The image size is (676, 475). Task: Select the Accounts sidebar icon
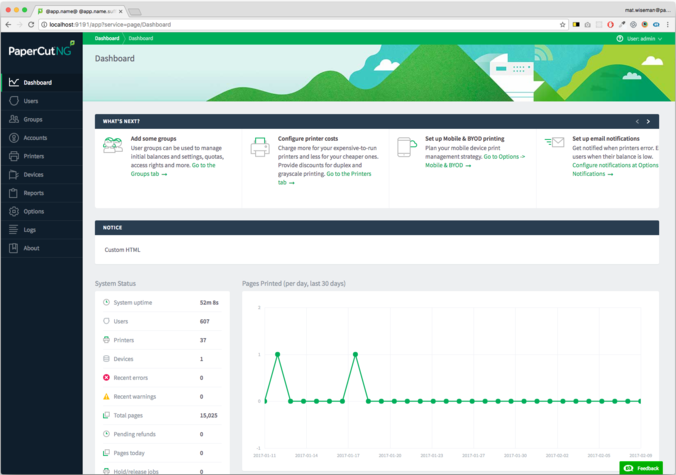pyautogui.click(x=13, y=138)
